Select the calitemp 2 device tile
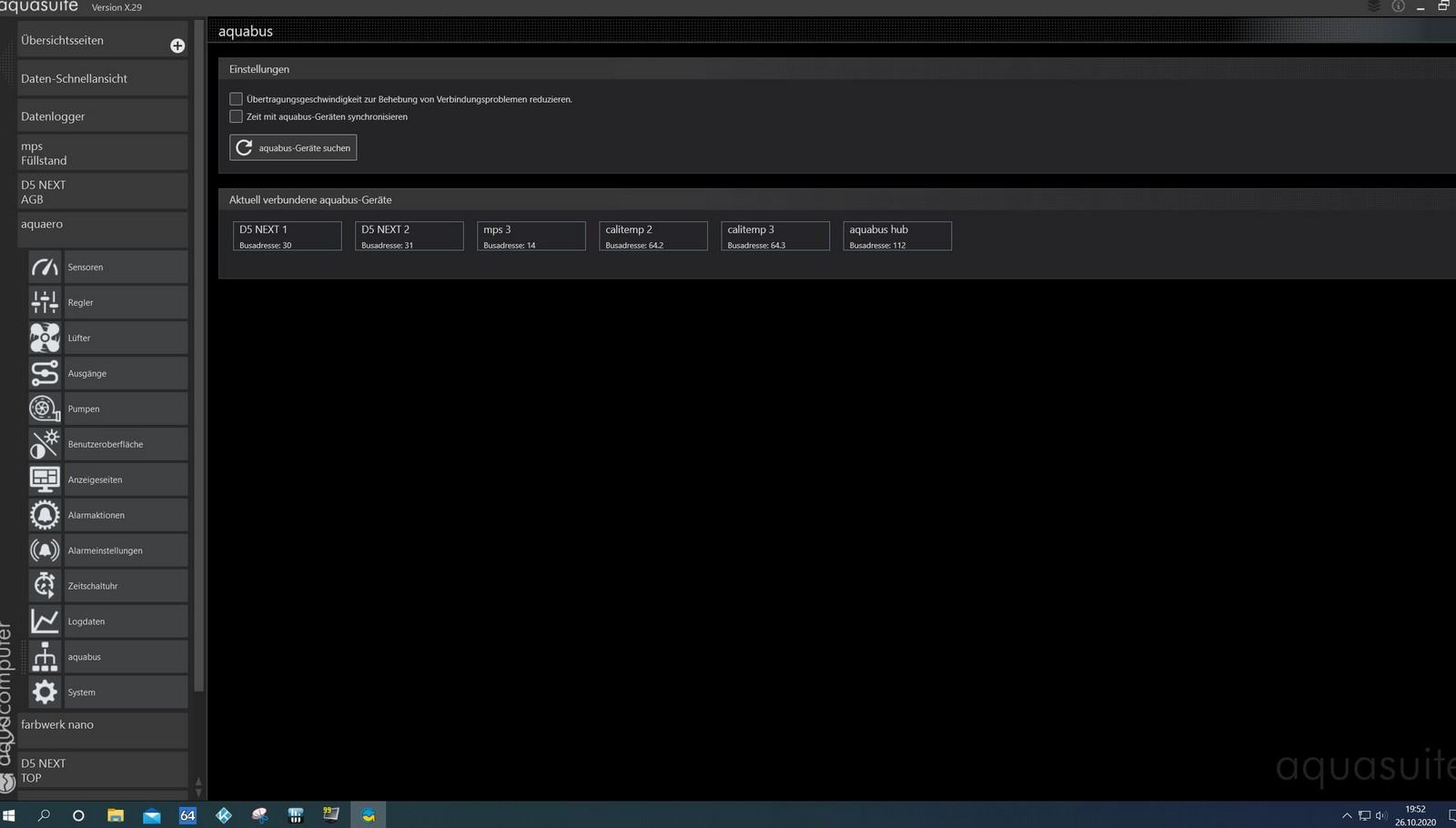Image resolution: width=1456 pixels, height=828 pixels. pos(653,236)
